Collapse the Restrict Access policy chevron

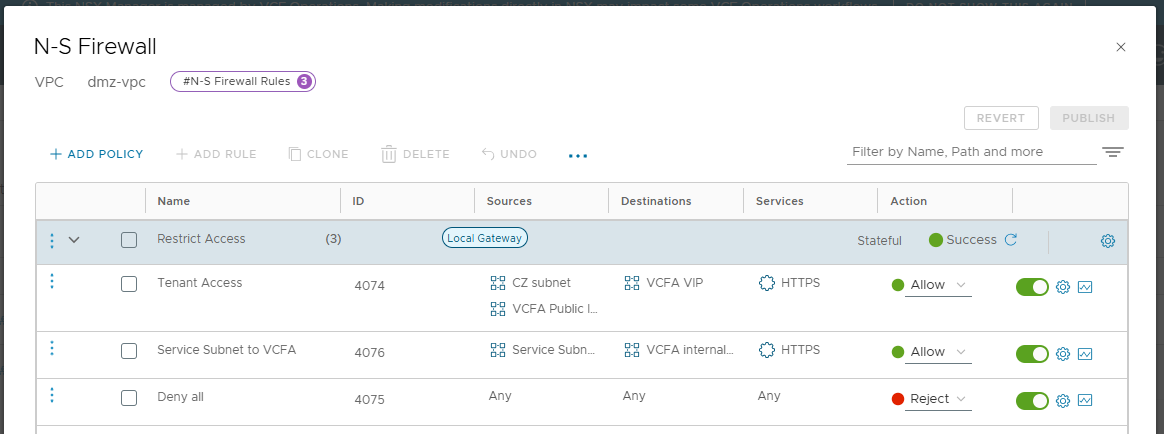73,240
